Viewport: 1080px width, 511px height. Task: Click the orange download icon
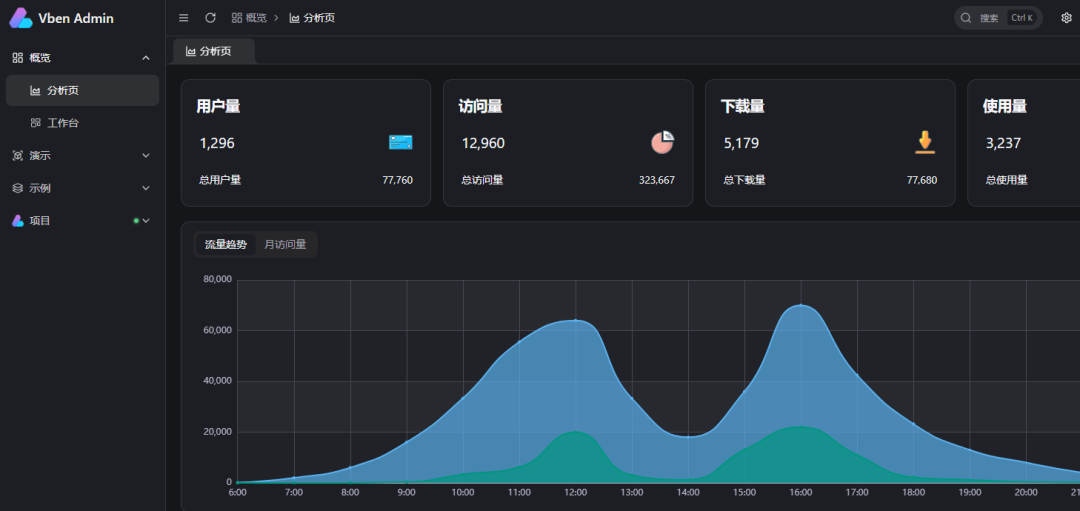pos(925,143)
